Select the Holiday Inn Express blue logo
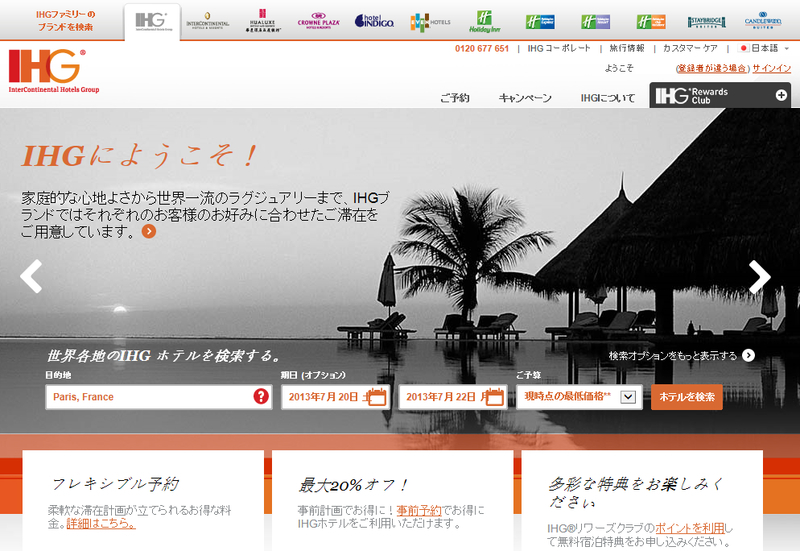This screenshot has height=551, width=800. coord(540,22)
